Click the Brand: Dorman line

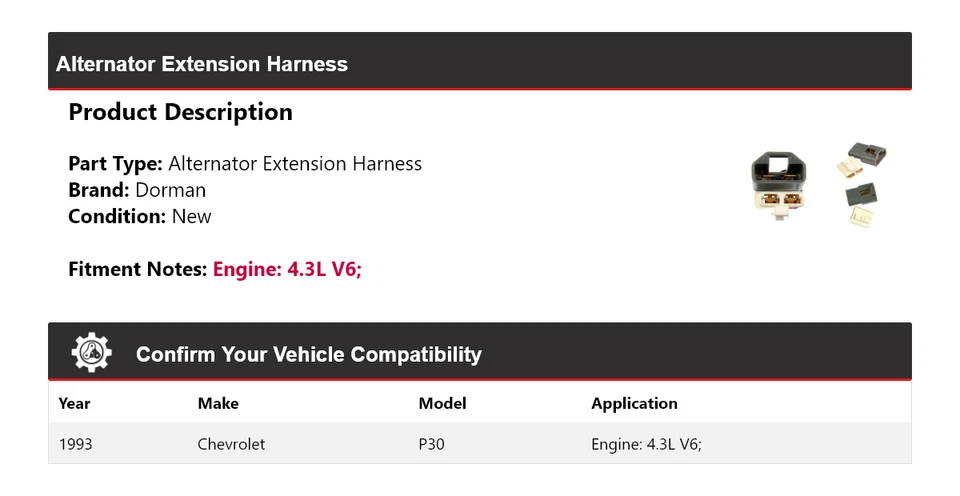137,190
